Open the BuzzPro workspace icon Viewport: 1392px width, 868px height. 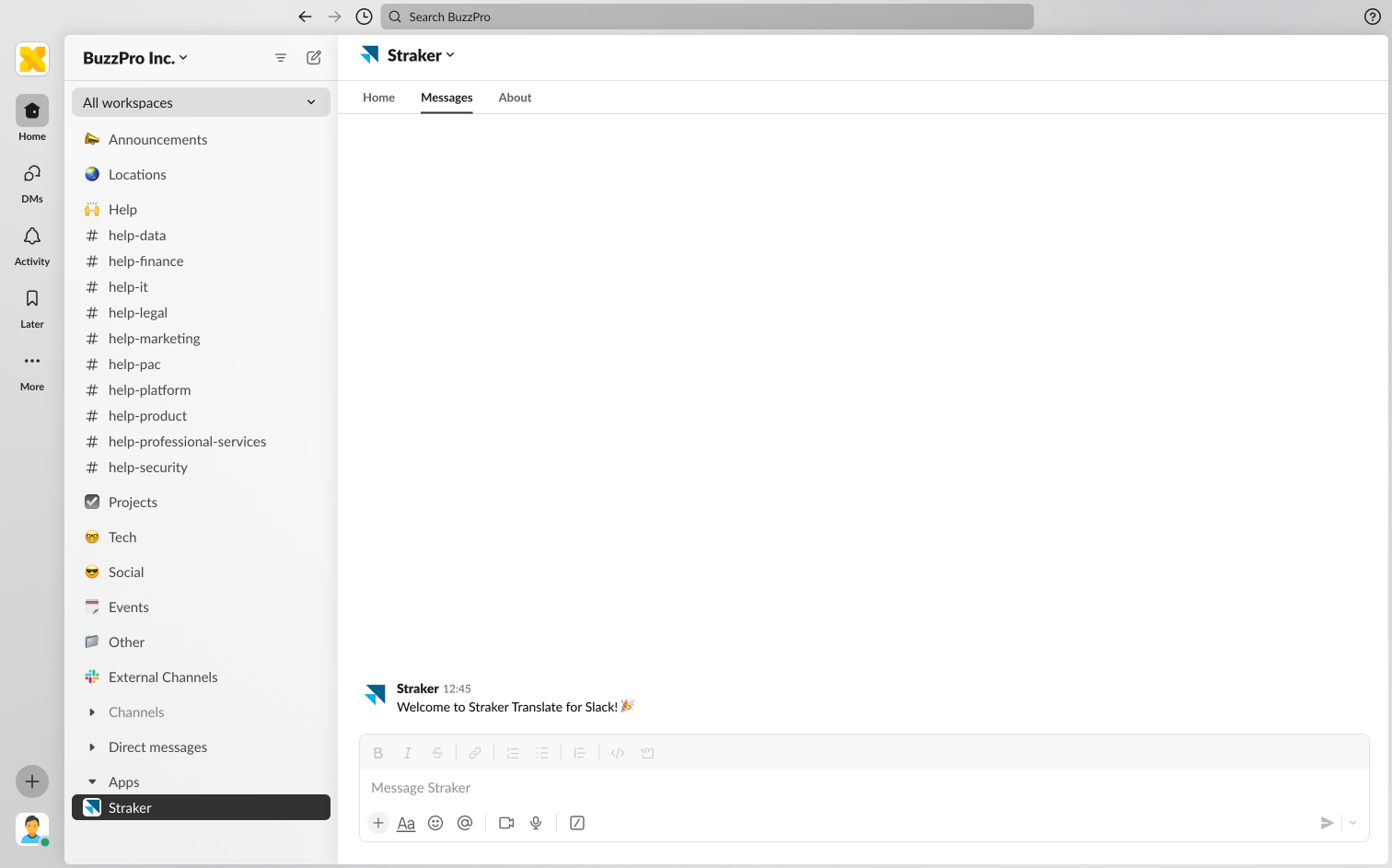(x=32, y=59)
